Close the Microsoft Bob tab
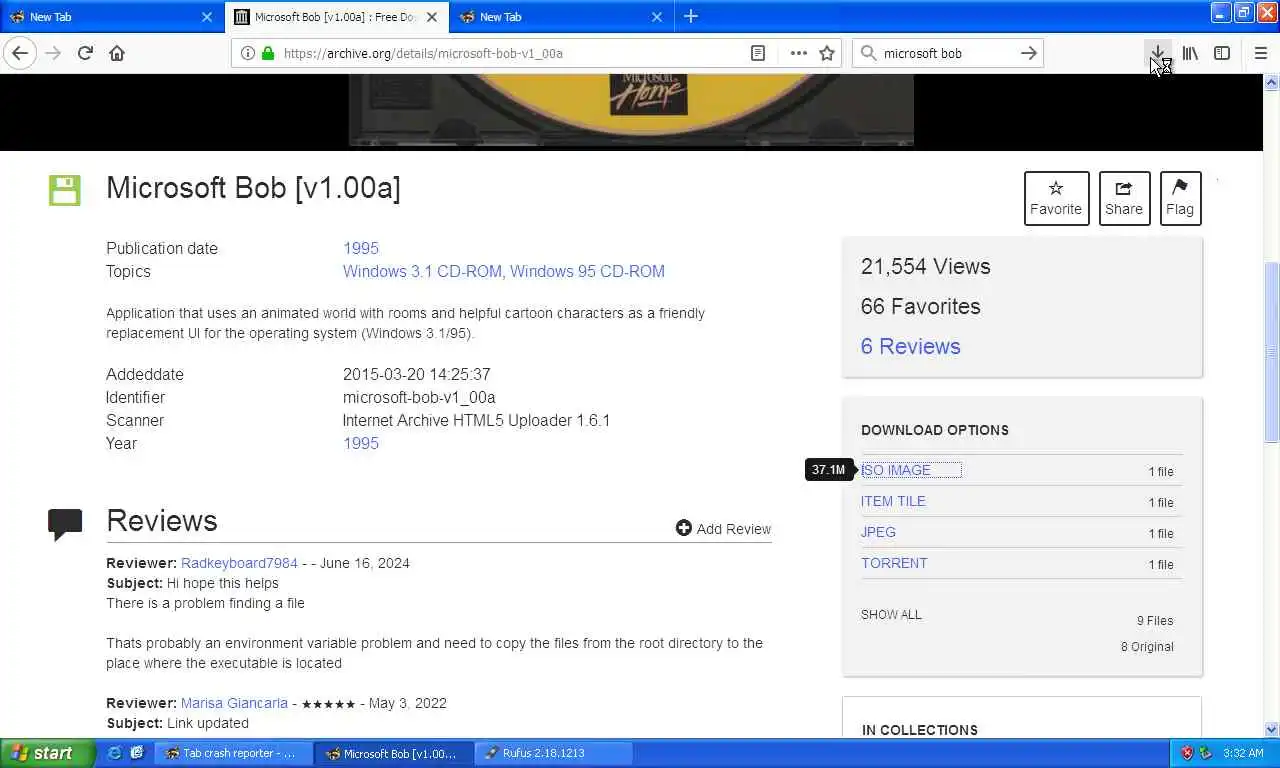Image resolution: width=1280 pixels, height=768 pixels. coord(432,17)
